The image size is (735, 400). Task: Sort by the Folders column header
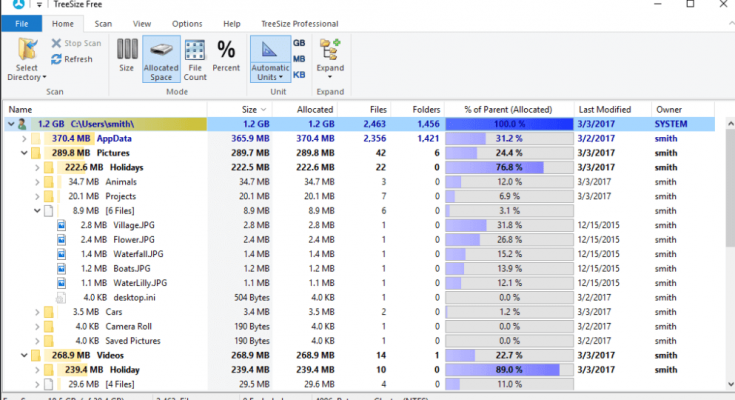[x=418, y=110]
